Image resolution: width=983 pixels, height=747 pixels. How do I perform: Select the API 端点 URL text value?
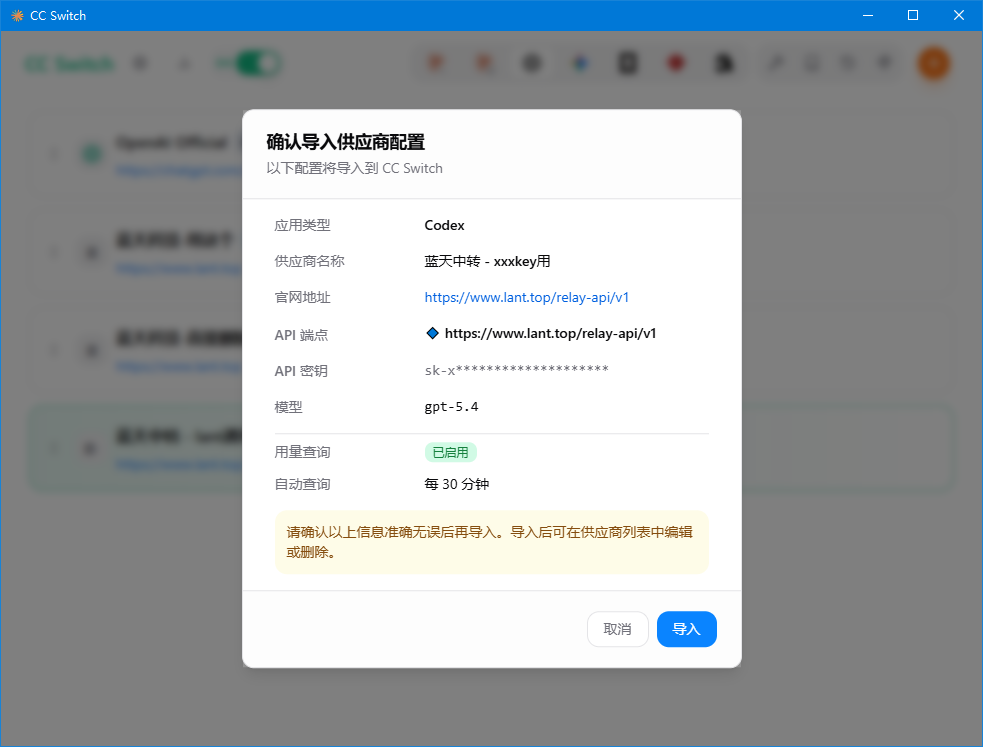(550, 333)
